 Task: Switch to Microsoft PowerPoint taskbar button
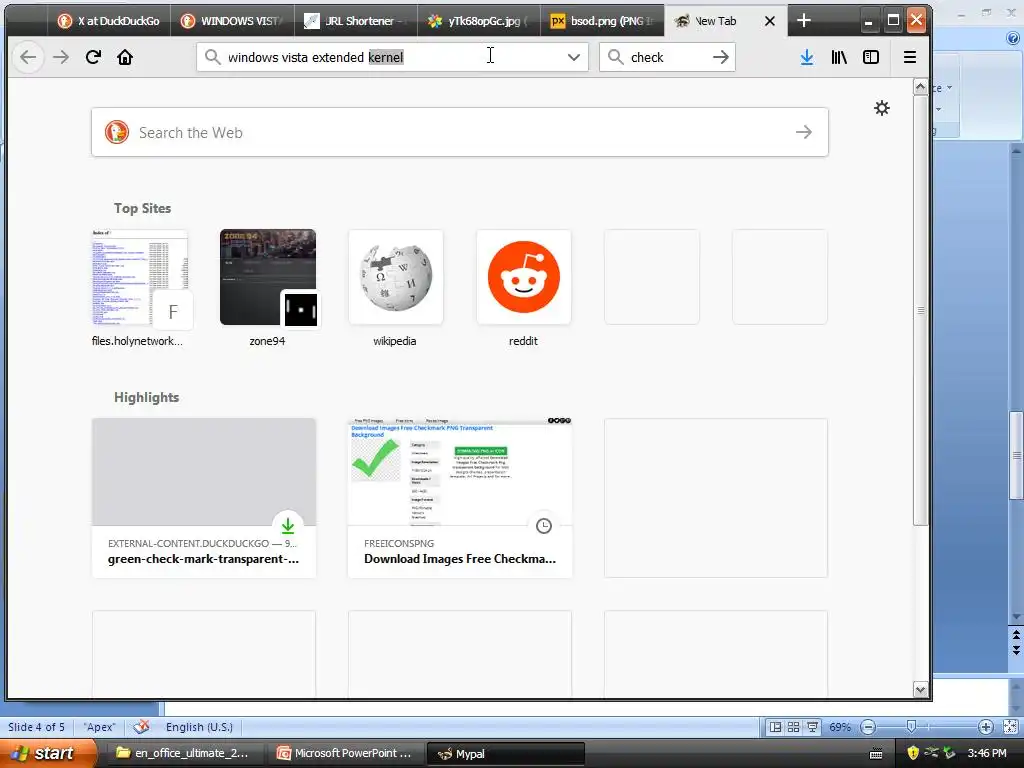coord(345,753)
